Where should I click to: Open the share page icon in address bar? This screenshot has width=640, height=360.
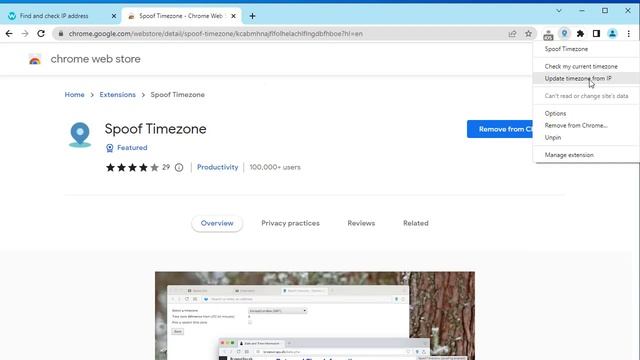(512, 34)
